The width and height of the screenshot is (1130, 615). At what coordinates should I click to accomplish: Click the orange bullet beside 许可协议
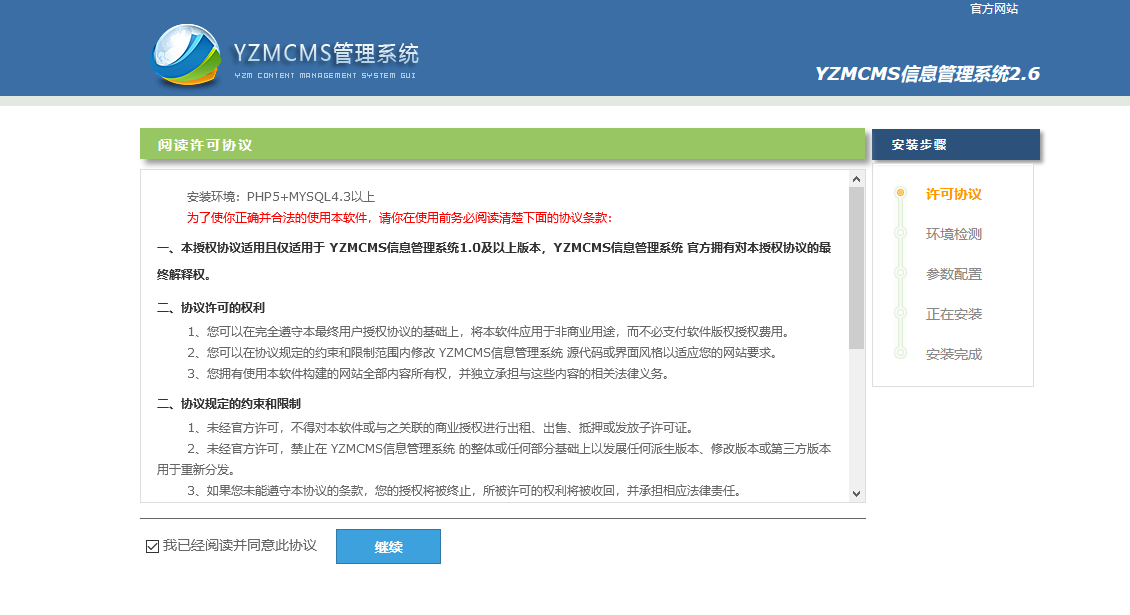pos(900,193)
